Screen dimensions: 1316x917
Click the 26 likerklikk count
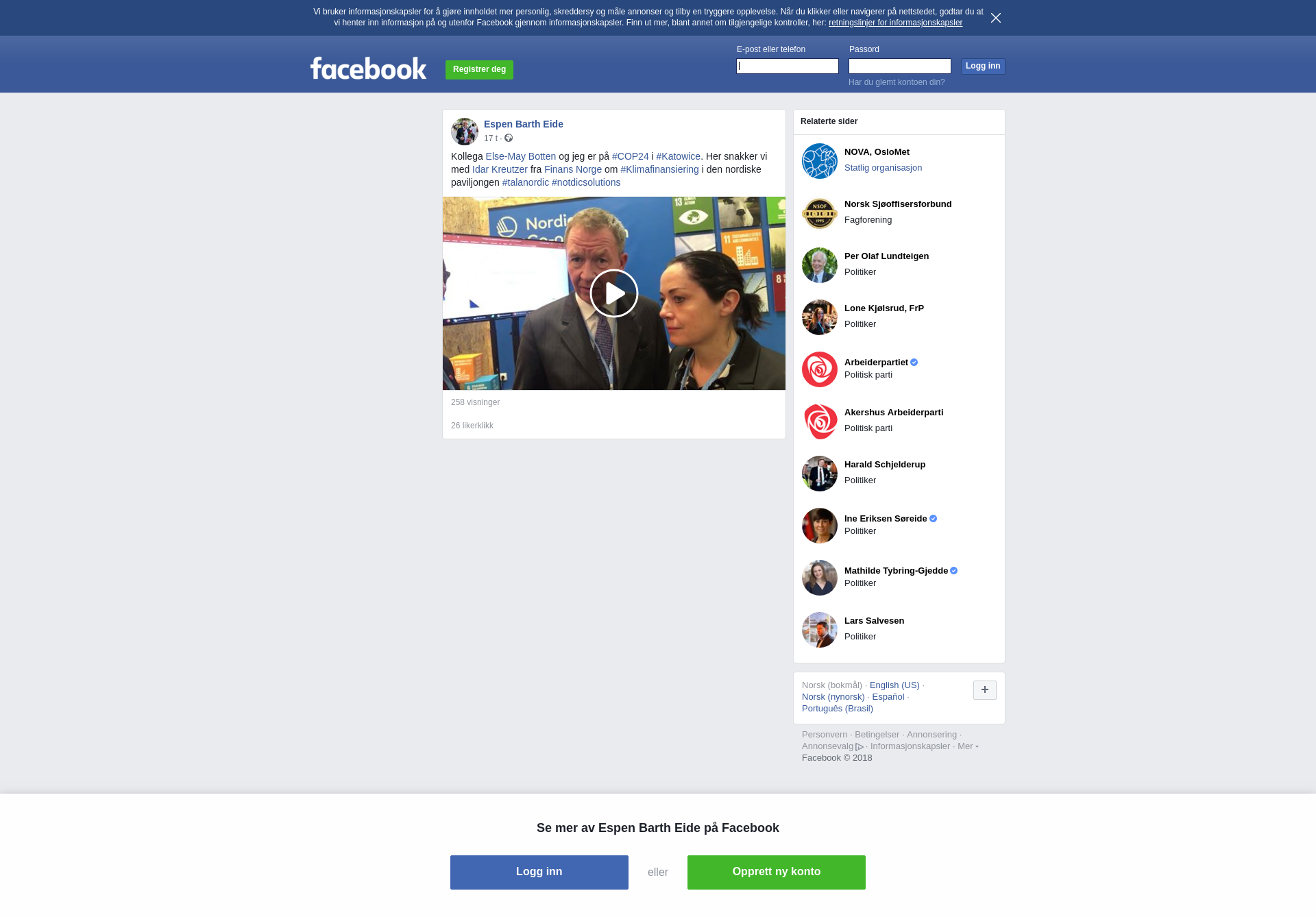click(x=472, y=426)
